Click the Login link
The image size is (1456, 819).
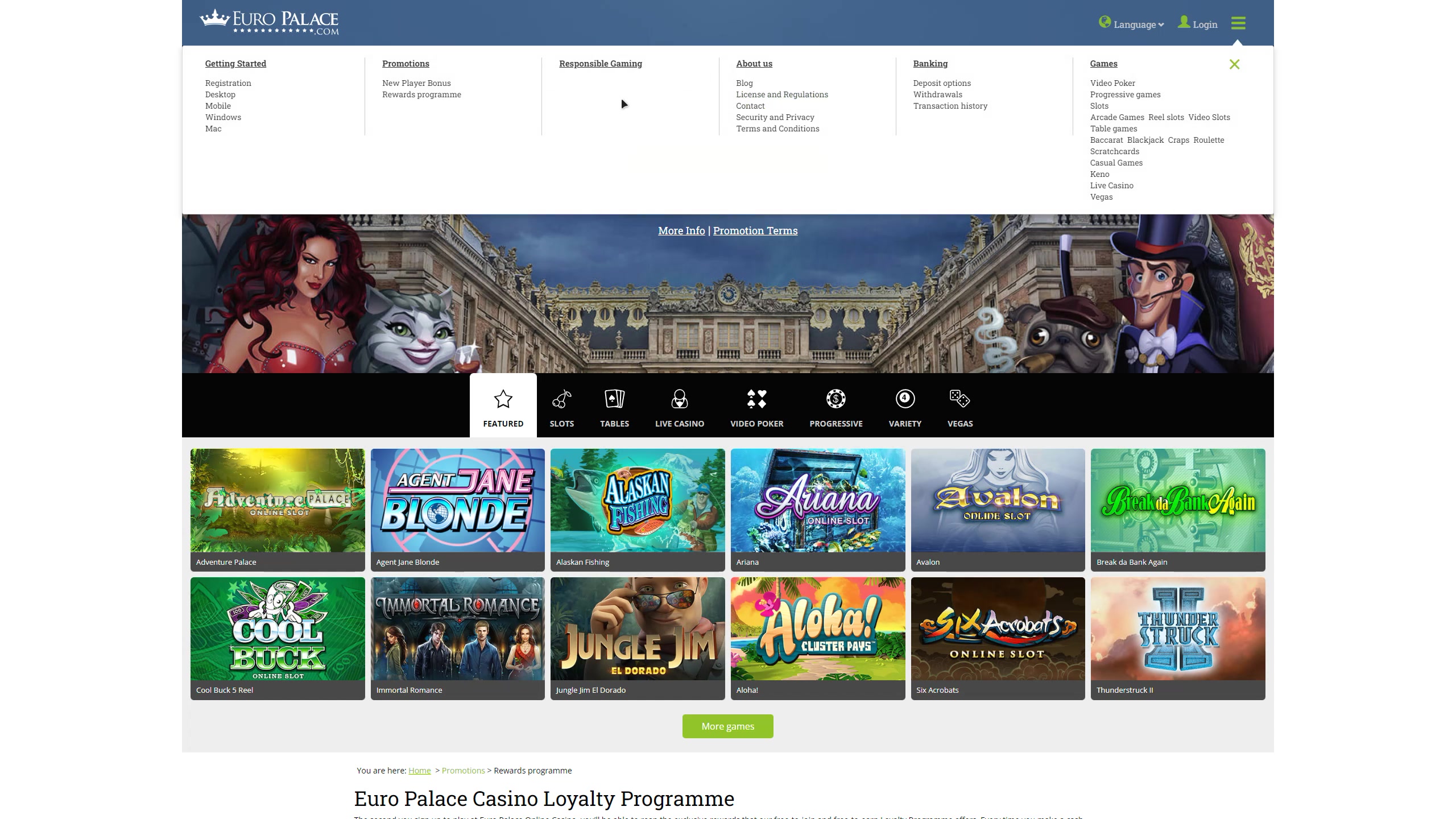pyautogui.click(x=1204, y=24)
